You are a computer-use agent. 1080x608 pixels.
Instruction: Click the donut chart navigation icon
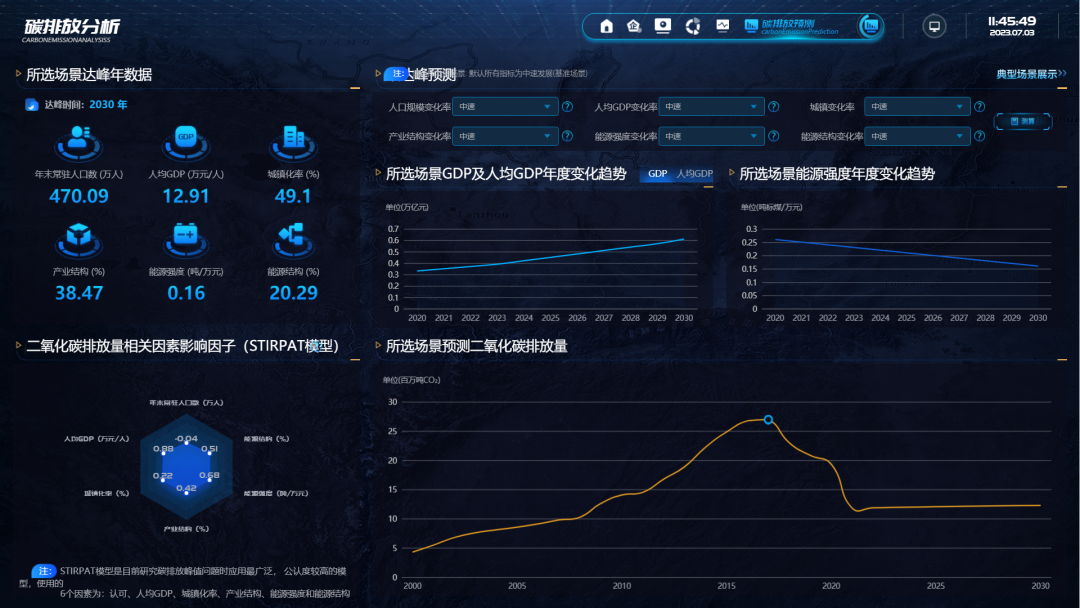coord(692,27)
